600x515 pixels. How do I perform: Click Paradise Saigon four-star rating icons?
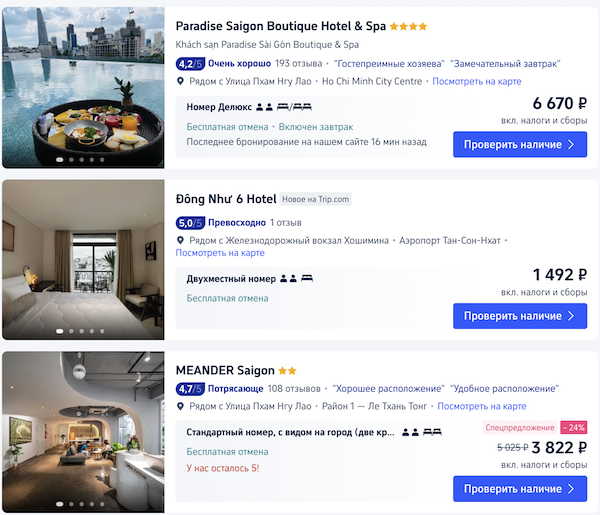click(x=408, y=26)
